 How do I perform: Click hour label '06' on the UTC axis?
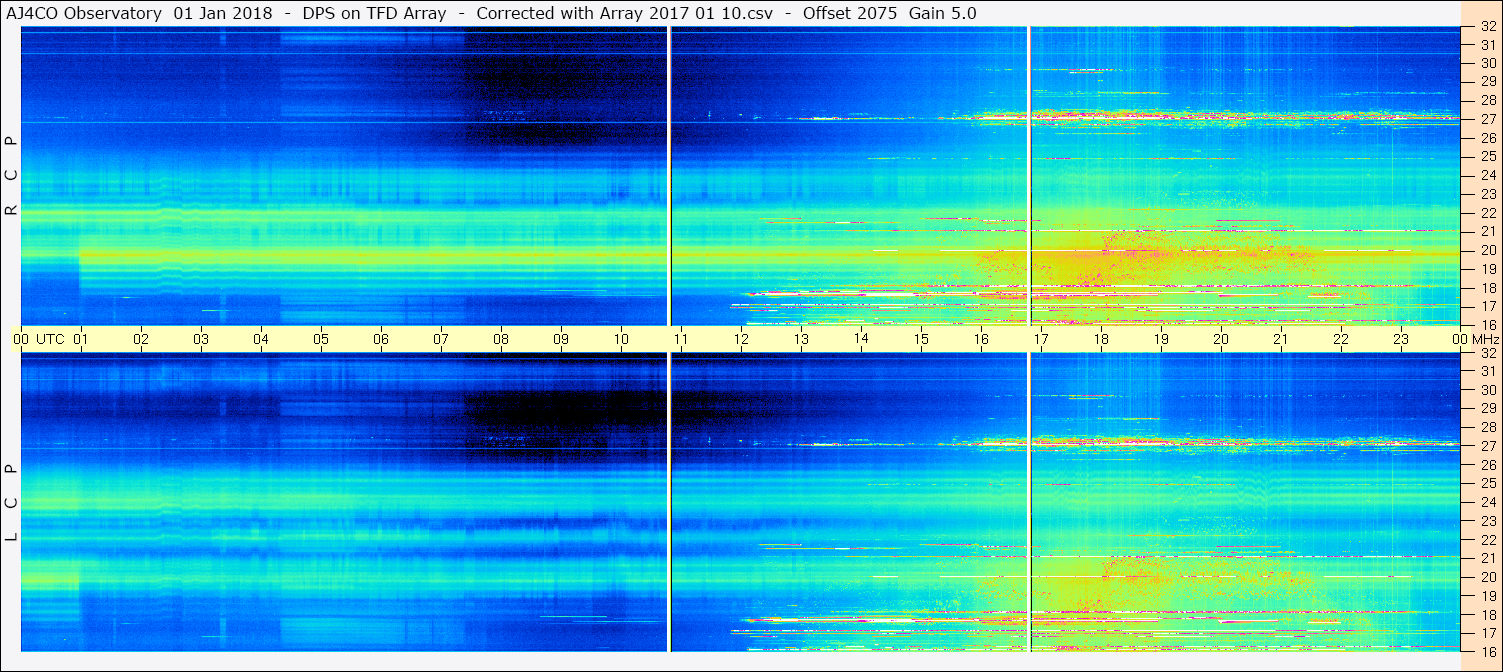click(381, 339)
